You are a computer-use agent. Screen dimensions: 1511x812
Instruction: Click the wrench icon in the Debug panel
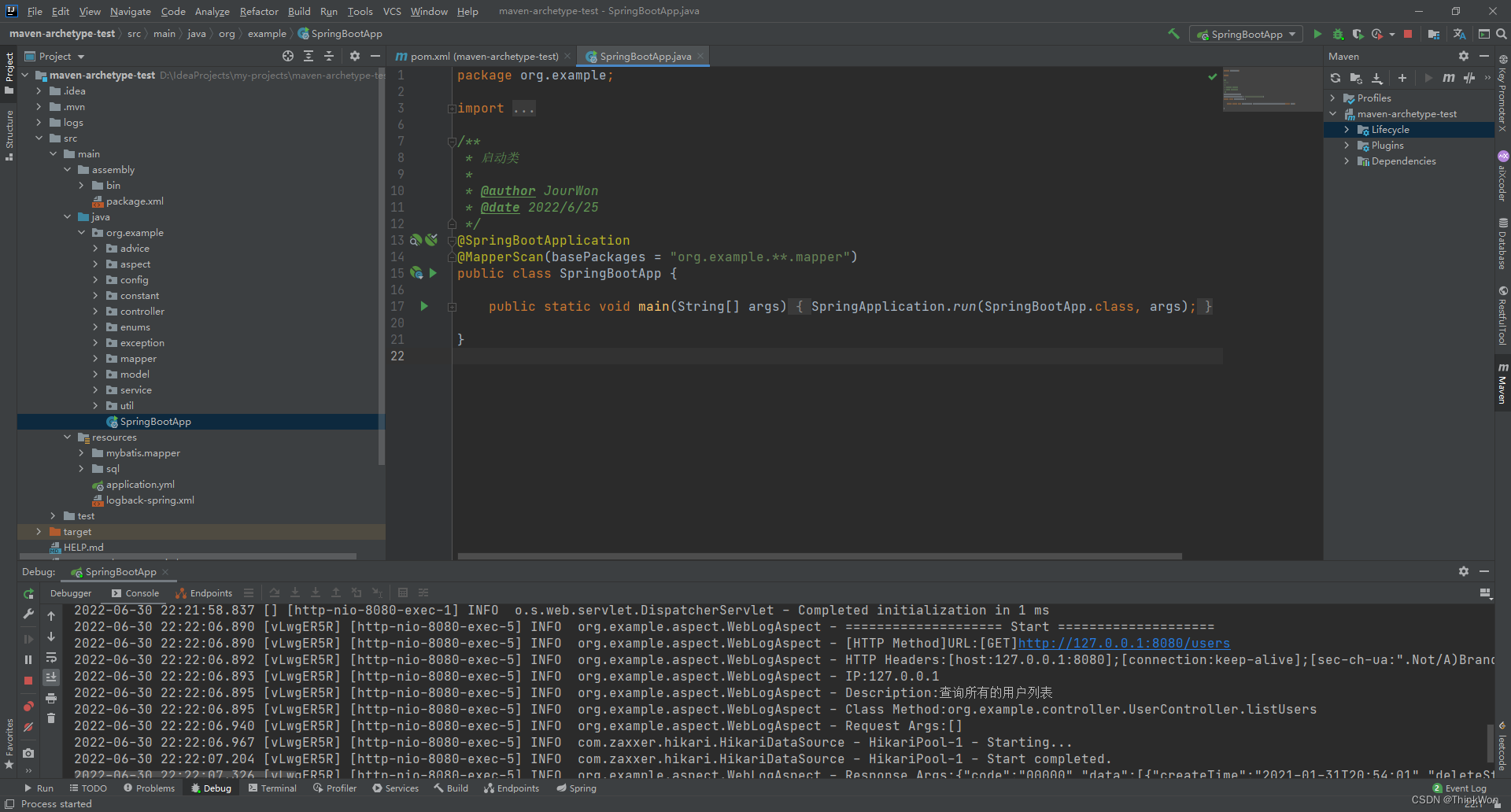pyautogui.click(x=28, y=614)
